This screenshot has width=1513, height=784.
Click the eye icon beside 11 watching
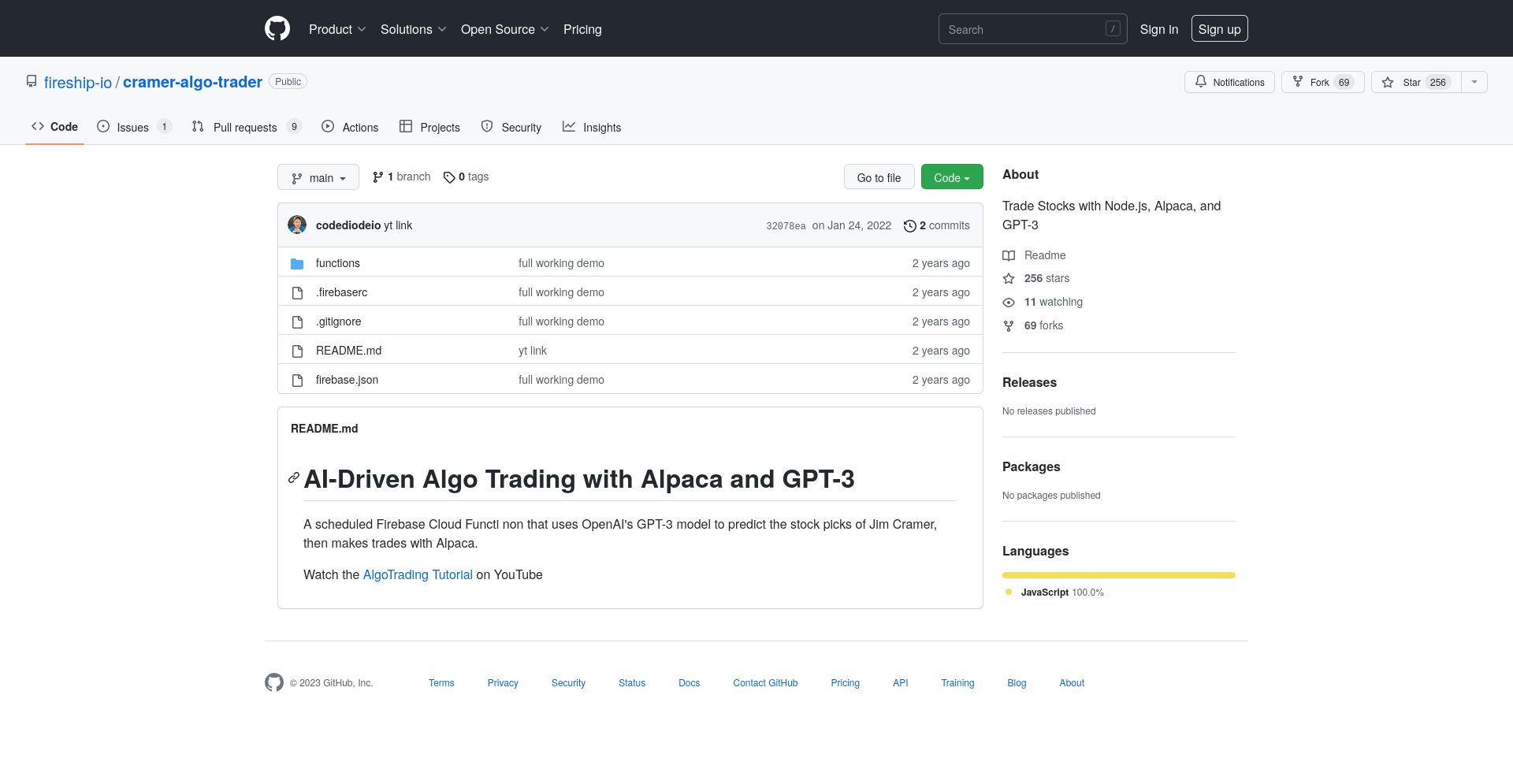pos(1009,303)
